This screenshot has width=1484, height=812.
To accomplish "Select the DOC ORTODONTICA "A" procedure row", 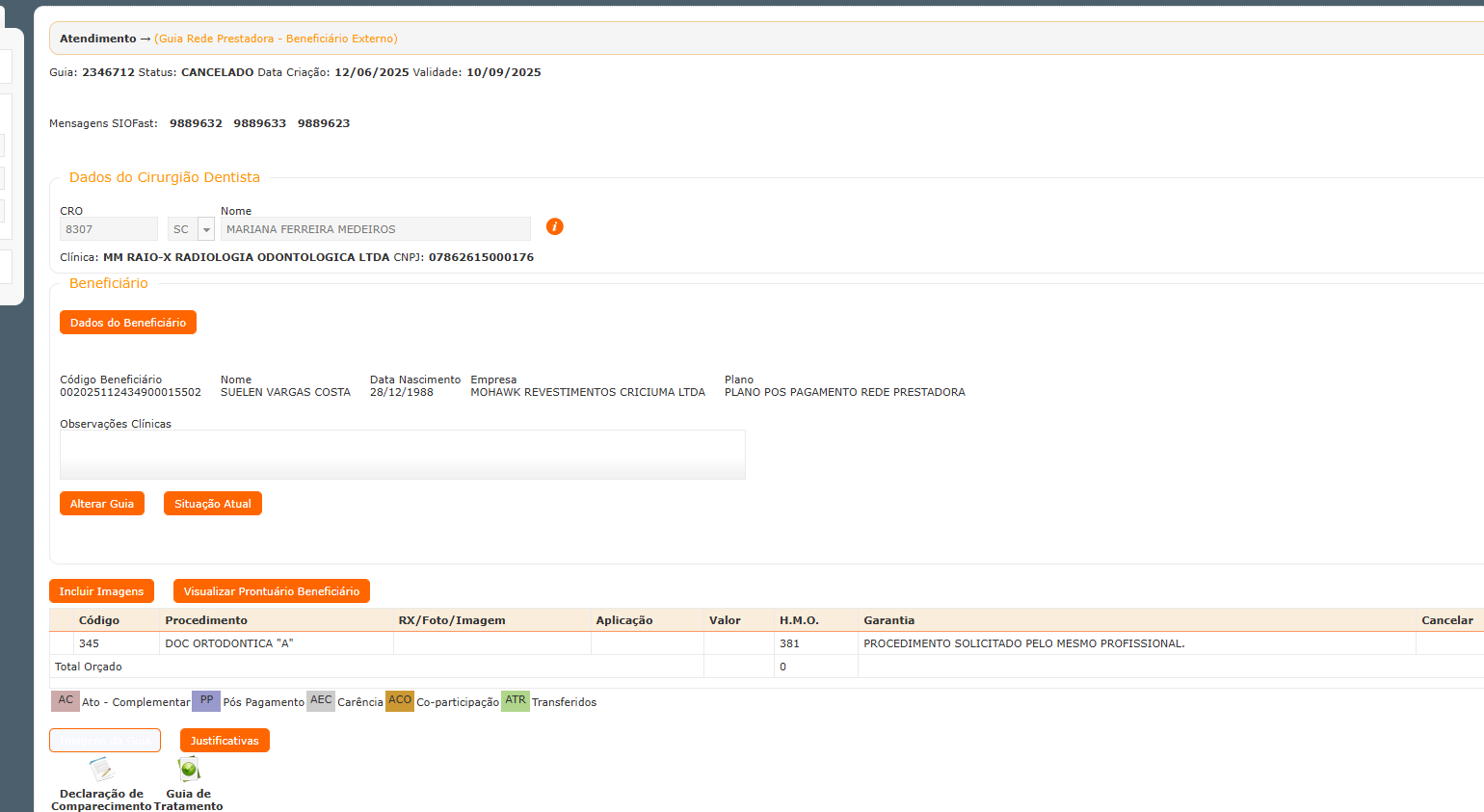I will click(x=229, y=643).
